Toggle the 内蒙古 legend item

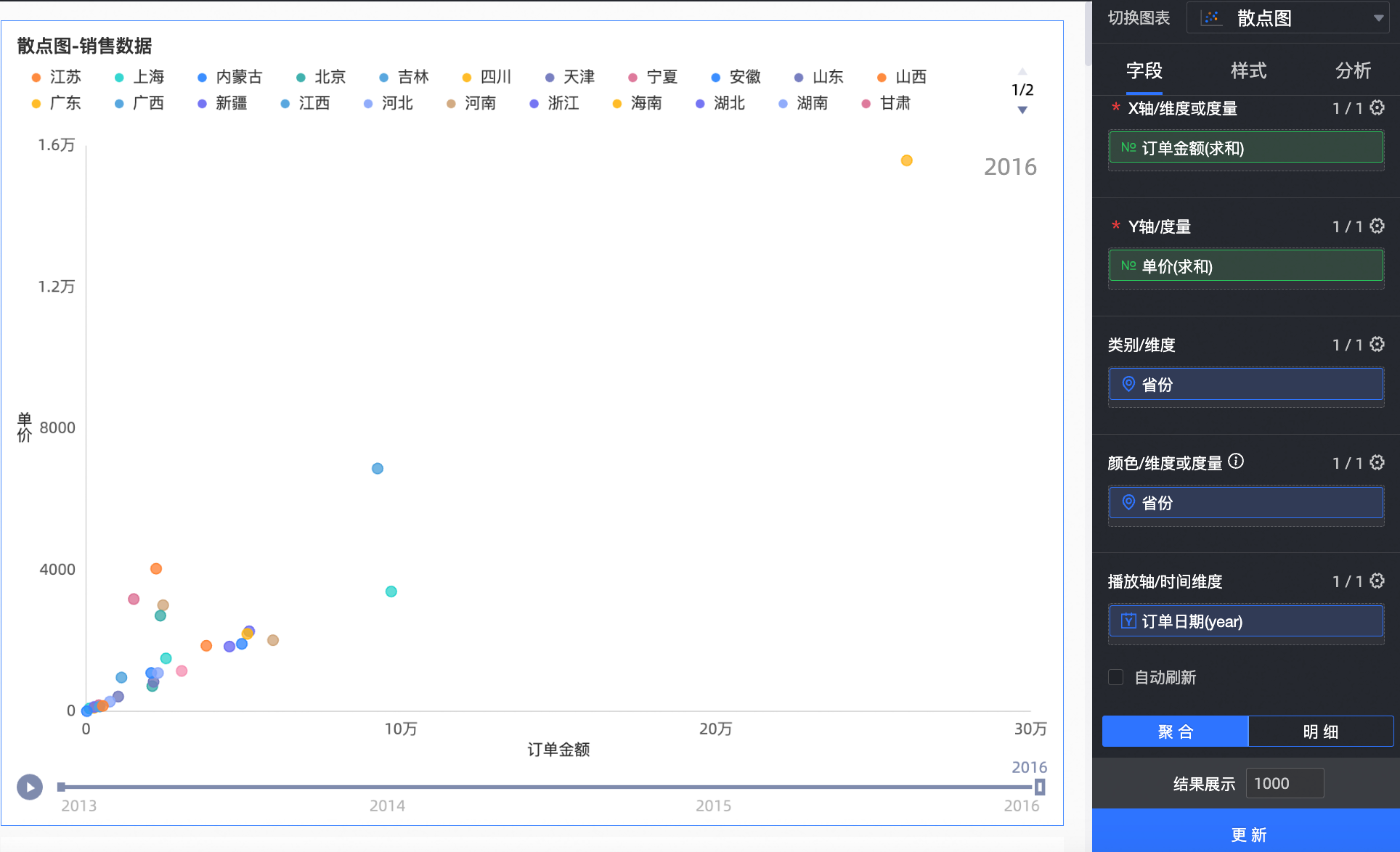tap(230, 77)
